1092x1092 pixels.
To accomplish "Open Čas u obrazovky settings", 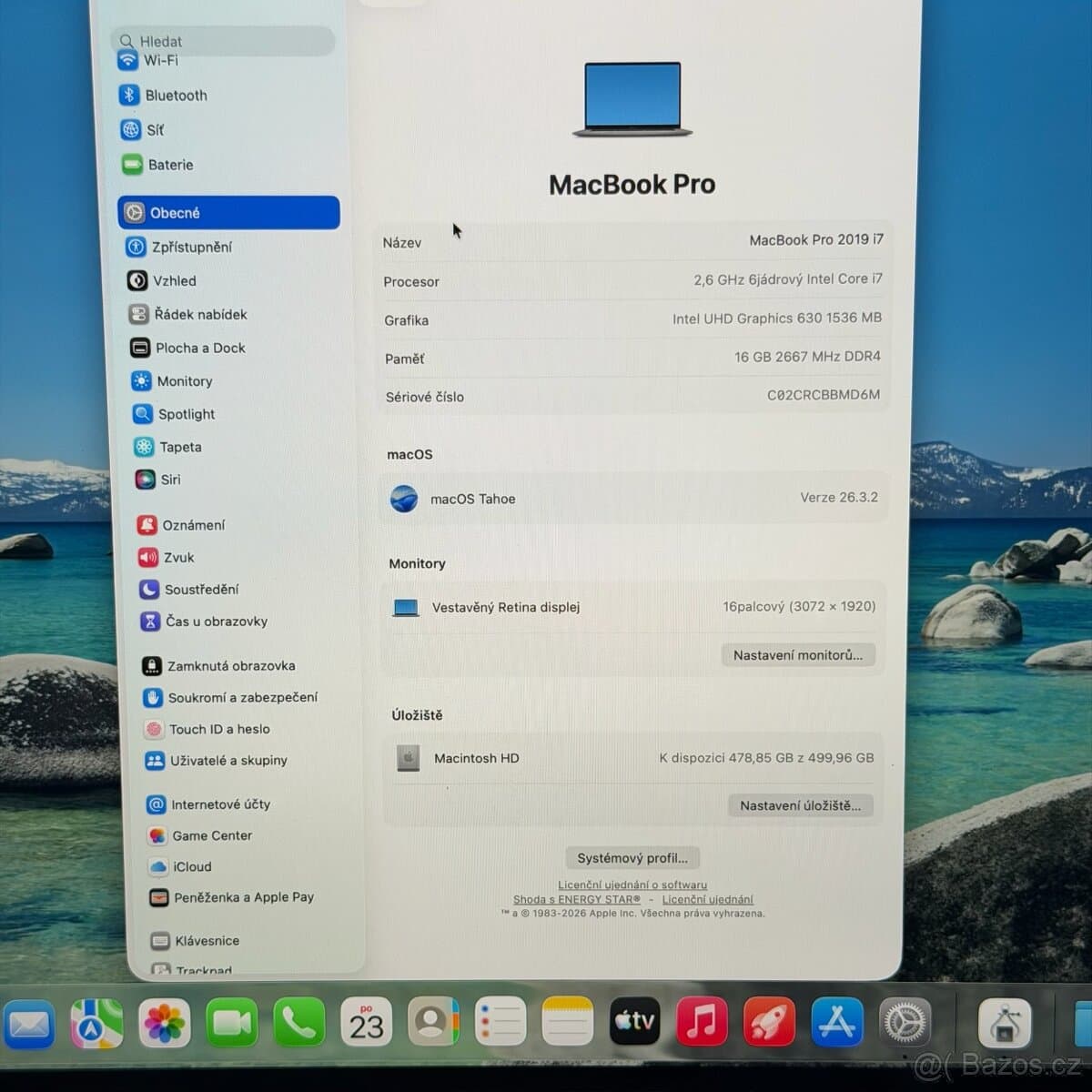I will point(204,622).
